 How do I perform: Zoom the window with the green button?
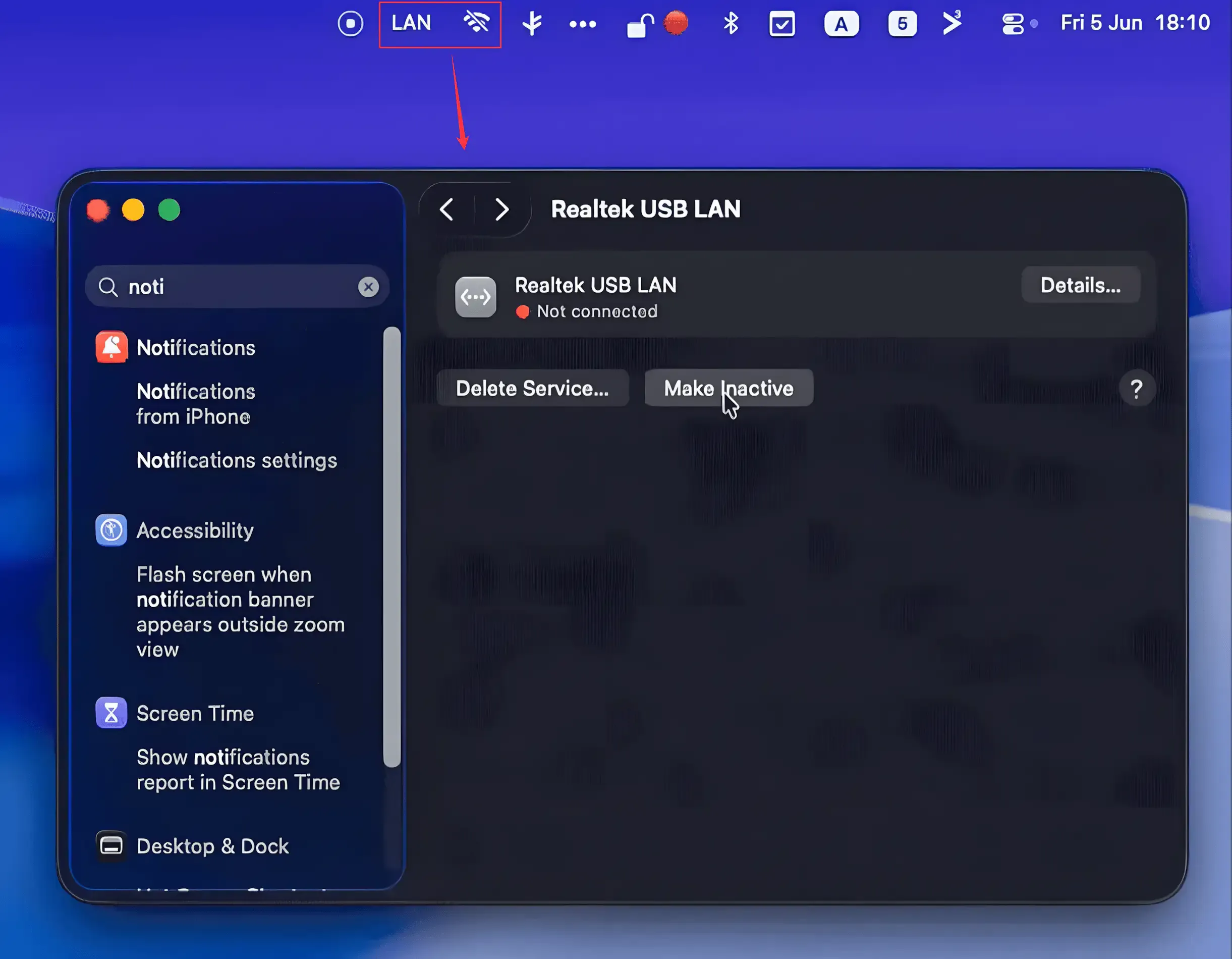click(169, 210)
